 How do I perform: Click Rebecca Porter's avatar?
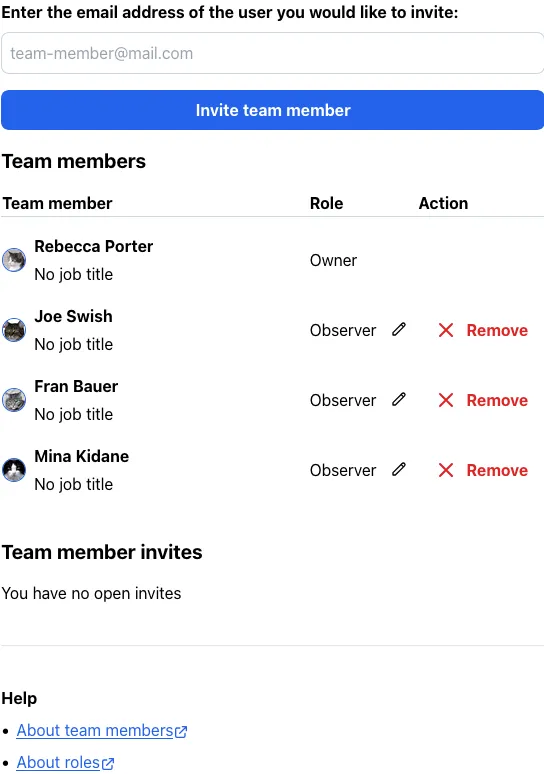[14, 260]
